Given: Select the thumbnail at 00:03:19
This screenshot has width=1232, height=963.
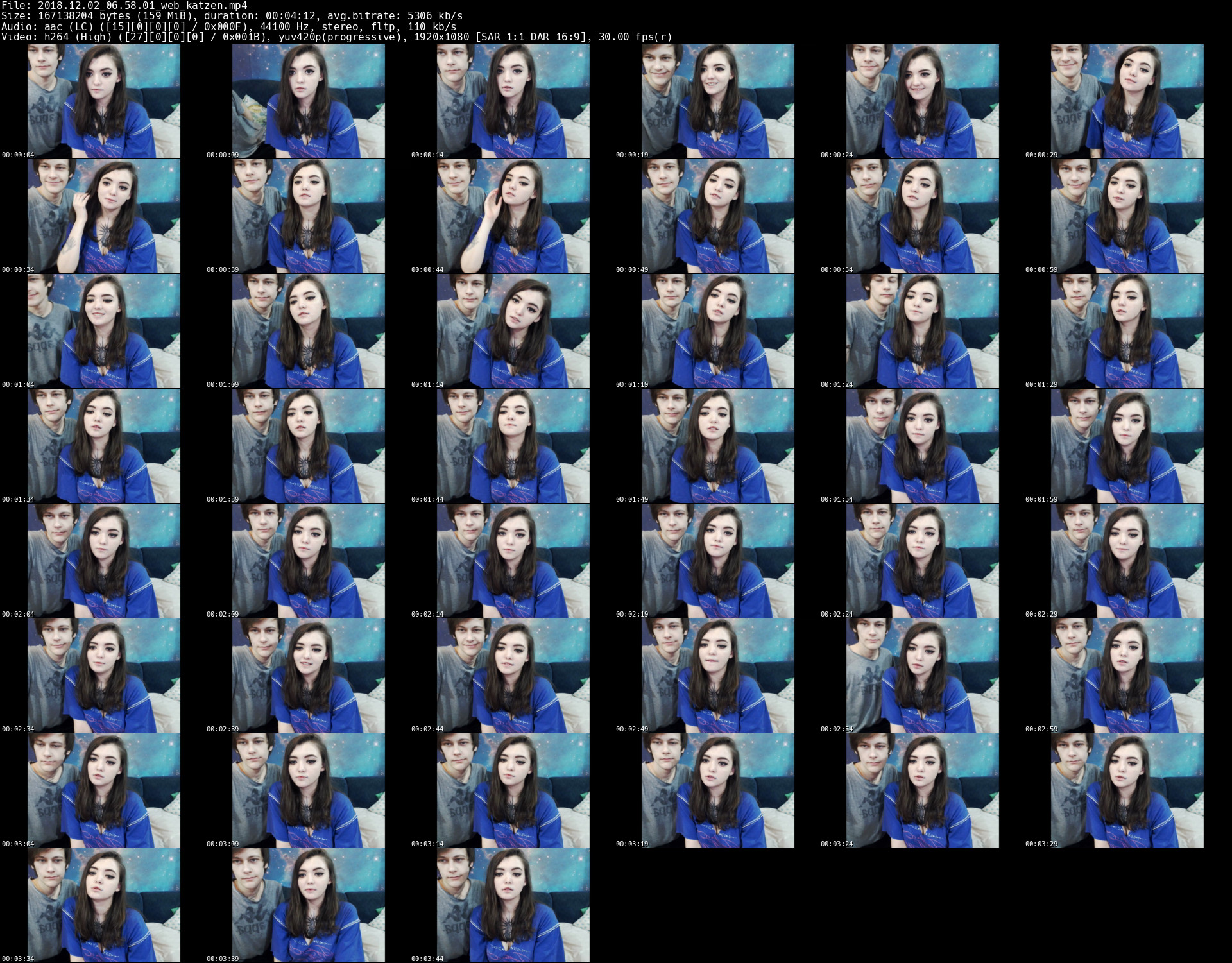Looking at the screenshot, I should coord(718,790).
